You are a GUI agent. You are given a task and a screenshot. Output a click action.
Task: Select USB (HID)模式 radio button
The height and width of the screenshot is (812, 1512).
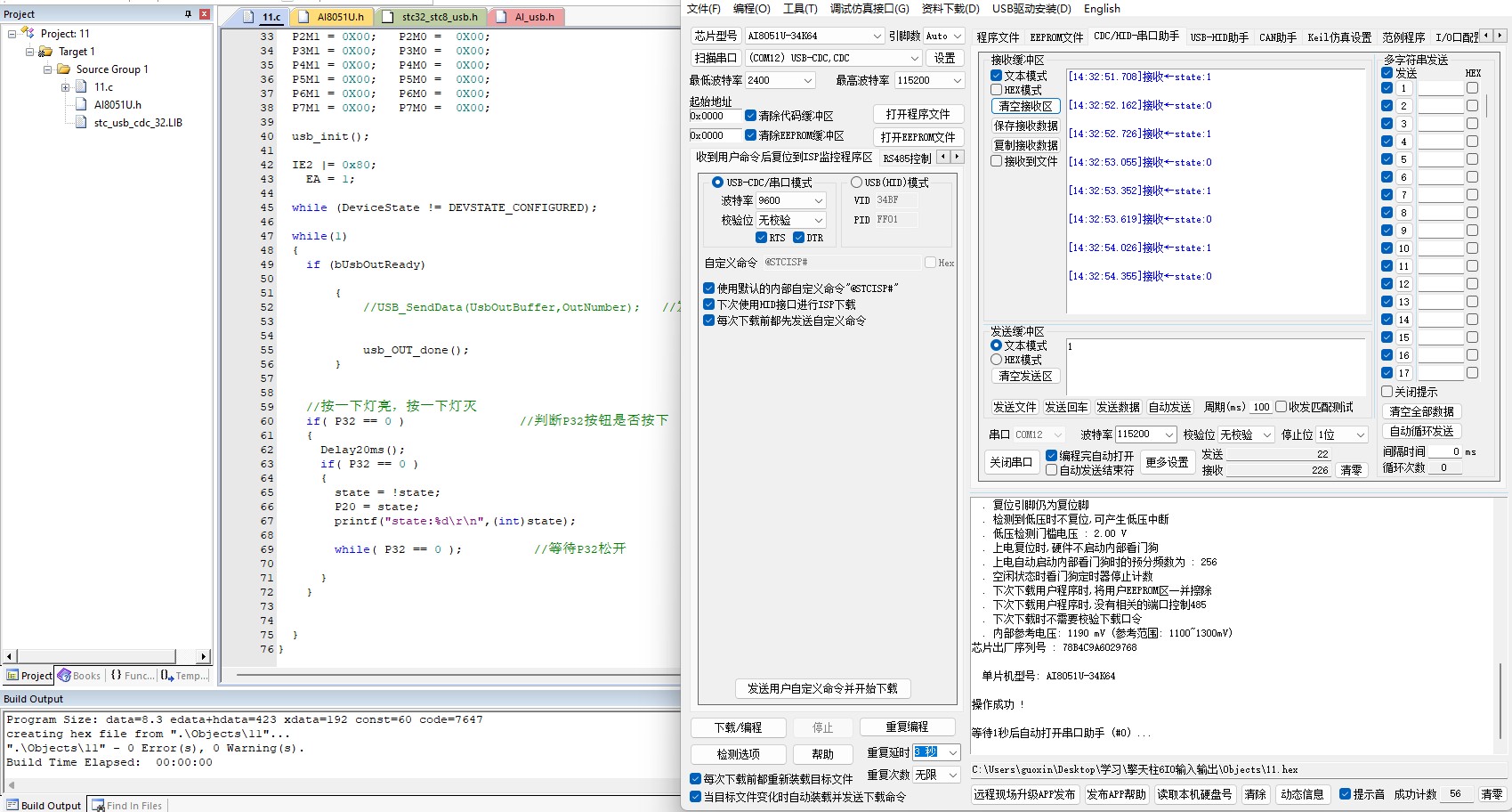click(x=856, y=183)
